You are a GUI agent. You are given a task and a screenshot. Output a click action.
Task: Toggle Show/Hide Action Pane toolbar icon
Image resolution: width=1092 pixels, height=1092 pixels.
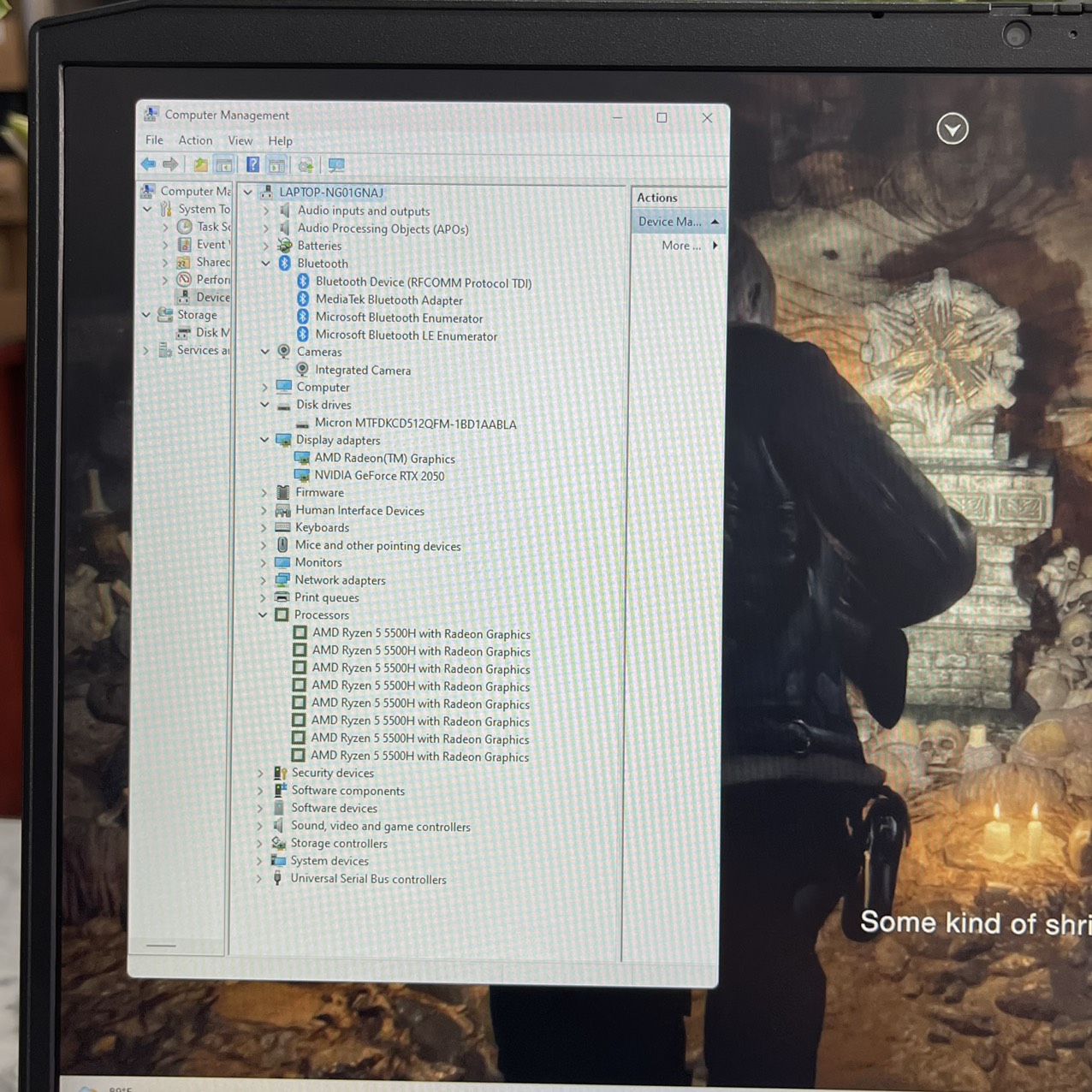click(276, 165)
